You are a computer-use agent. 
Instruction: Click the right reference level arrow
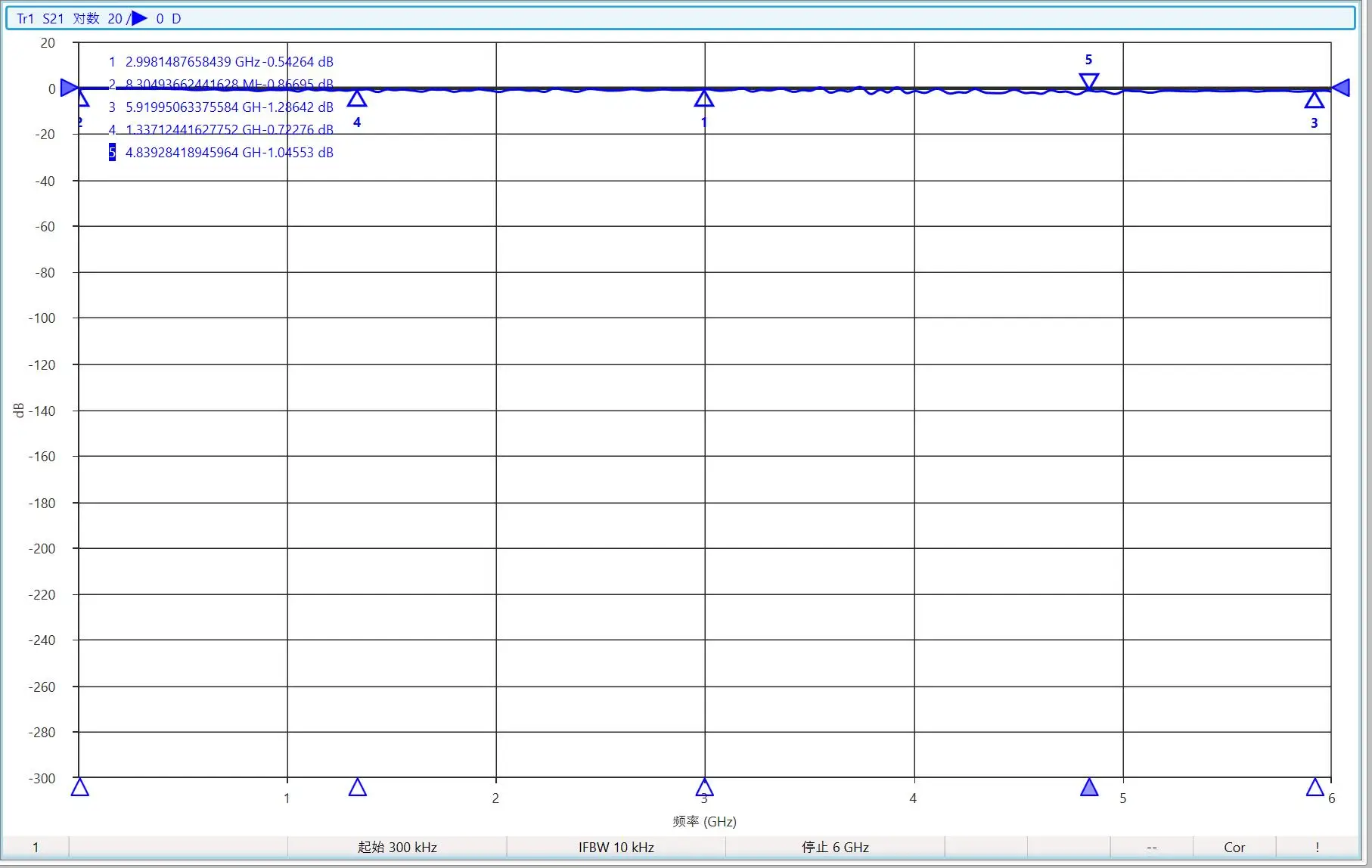(1341, 88)
